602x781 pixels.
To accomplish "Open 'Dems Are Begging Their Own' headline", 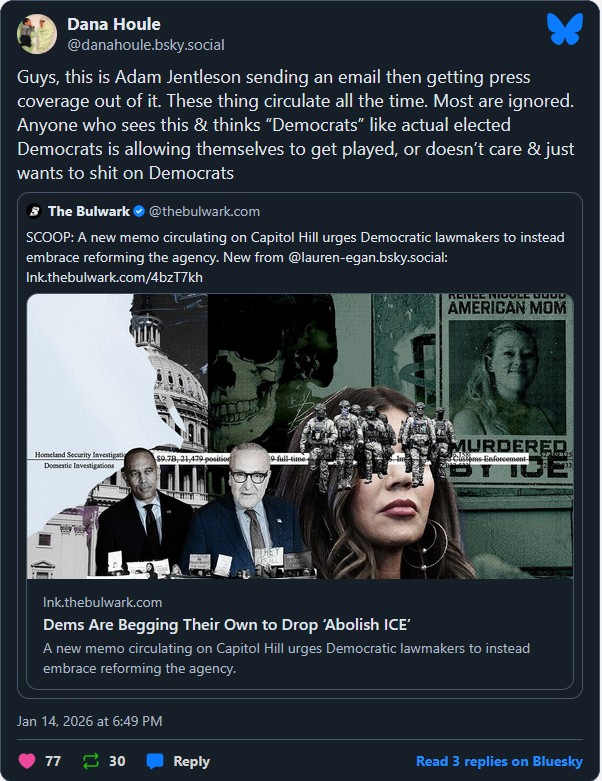I will tap(227, 625).
